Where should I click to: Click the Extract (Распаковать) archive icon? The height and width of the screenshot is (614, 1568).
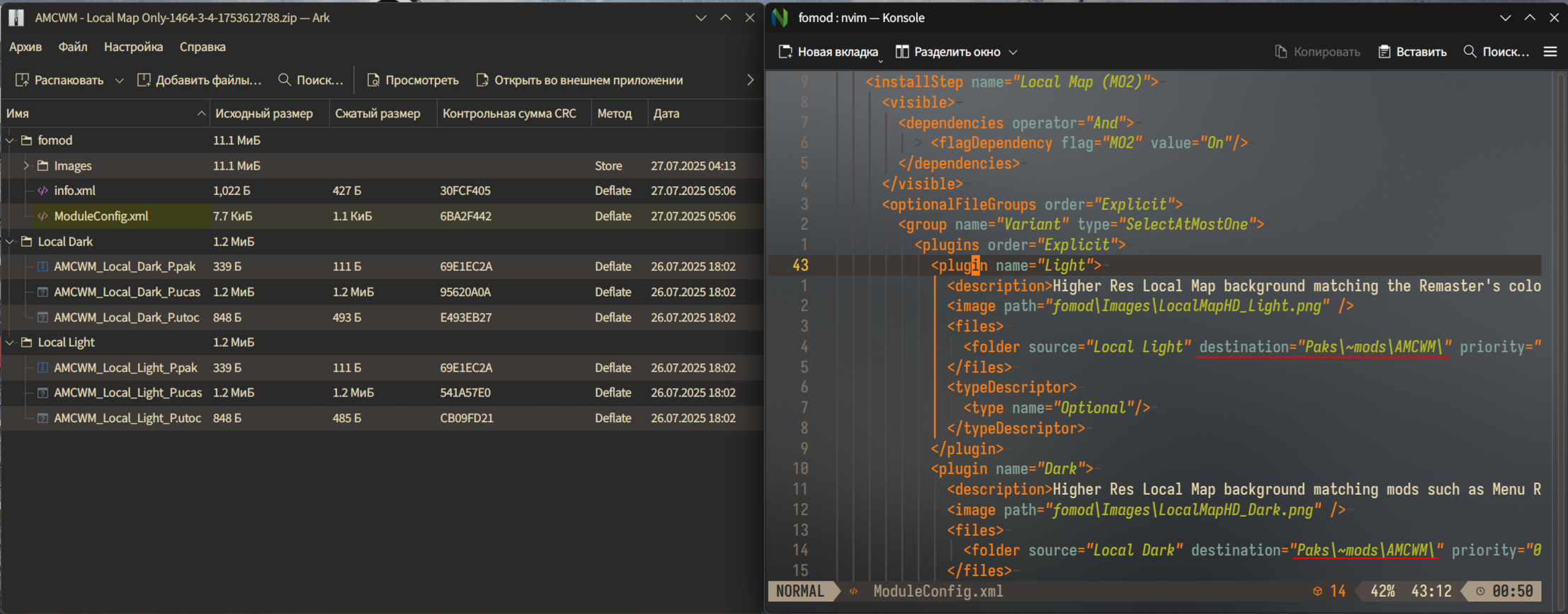(22, 80)
